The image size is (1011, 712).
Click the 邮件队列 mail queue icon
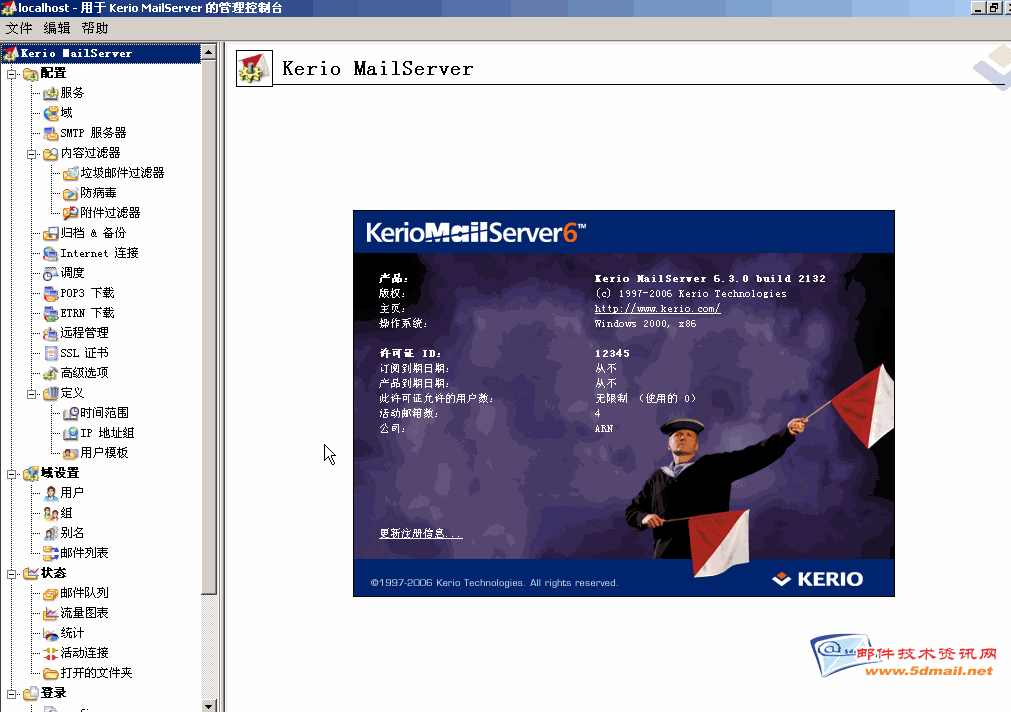click(x=51, y=593)
